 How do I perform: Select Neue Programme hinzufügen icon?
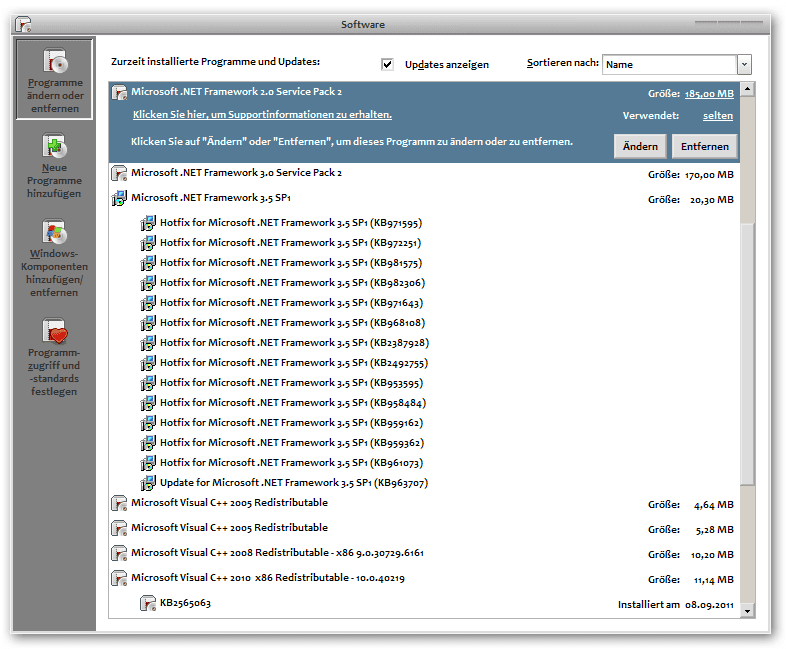click(x=54, y=146)
